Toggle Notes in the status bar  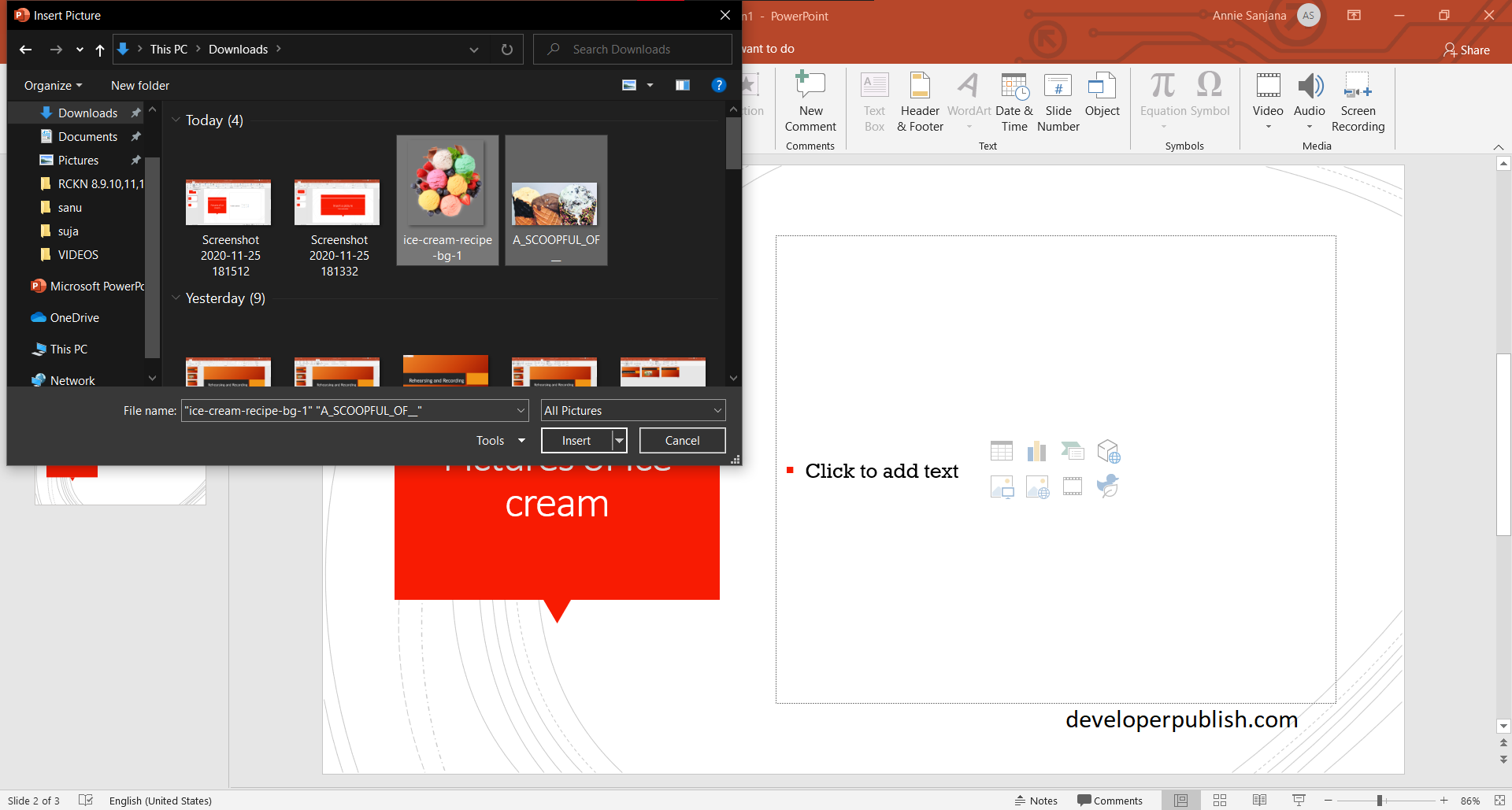point(1036,800)
